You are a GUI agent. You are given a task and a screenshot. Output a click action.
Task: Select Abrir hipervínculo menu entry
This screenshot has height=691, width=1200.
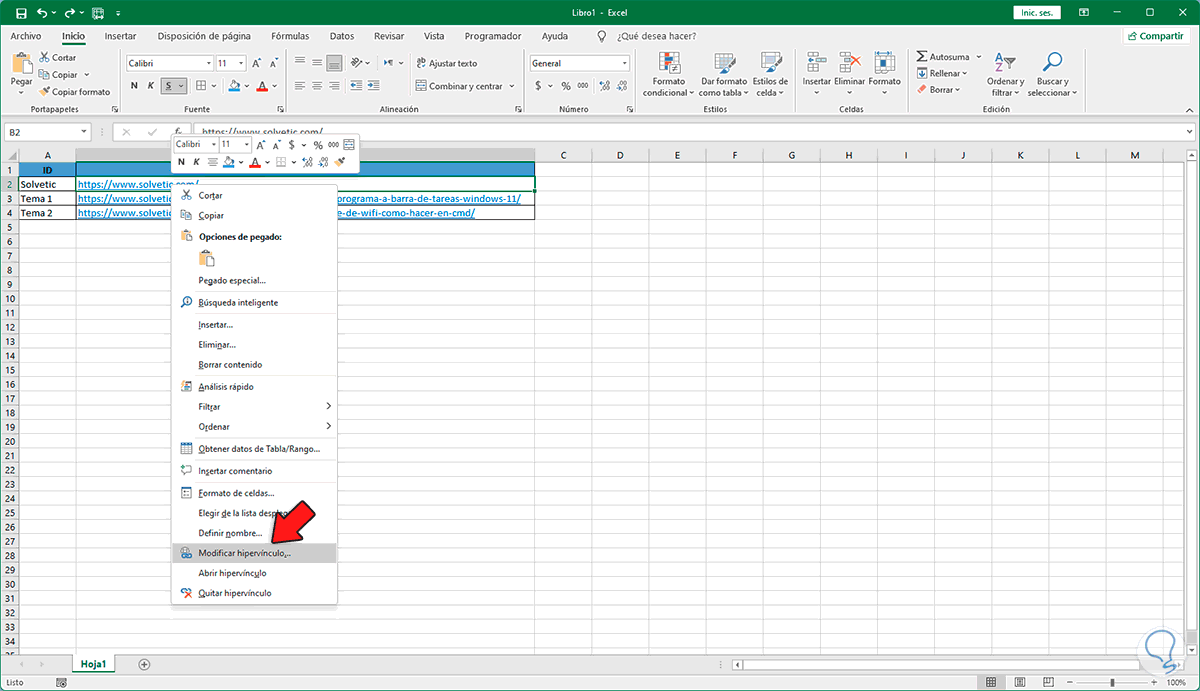254,573
